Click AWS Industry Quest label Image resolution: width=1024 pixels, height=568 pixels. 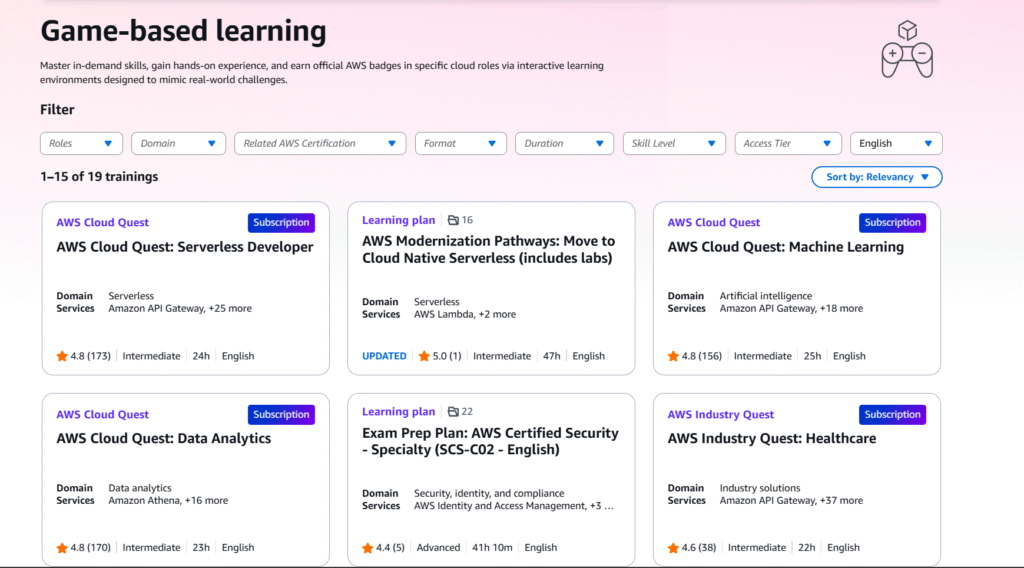[720, 415]
